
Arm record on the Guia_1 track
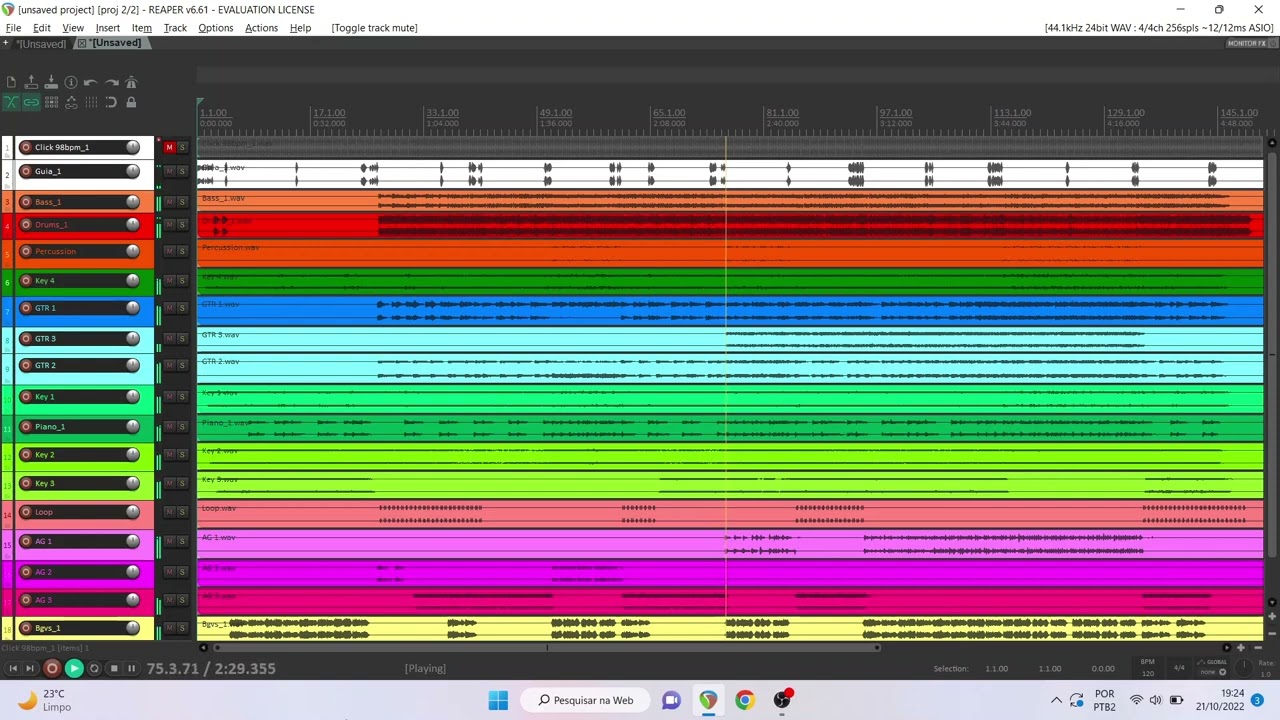(x=26, y=171)
